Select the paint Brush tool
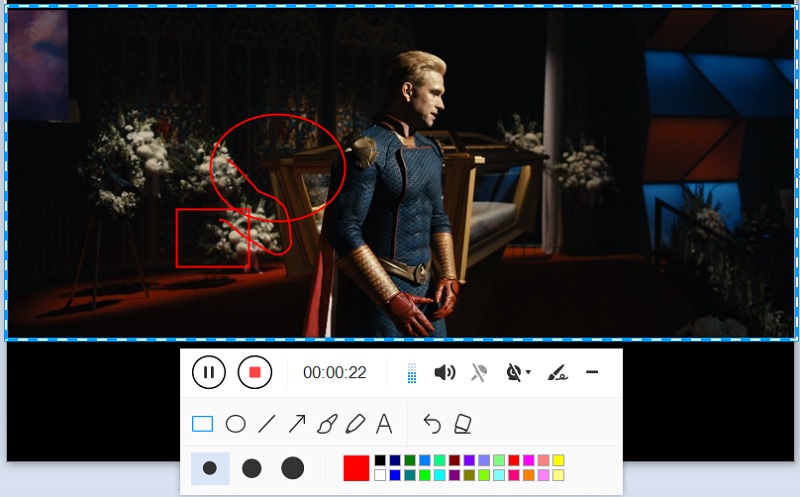Image resolution: width=800 pixels, height=497 pixels. point(327,424)
